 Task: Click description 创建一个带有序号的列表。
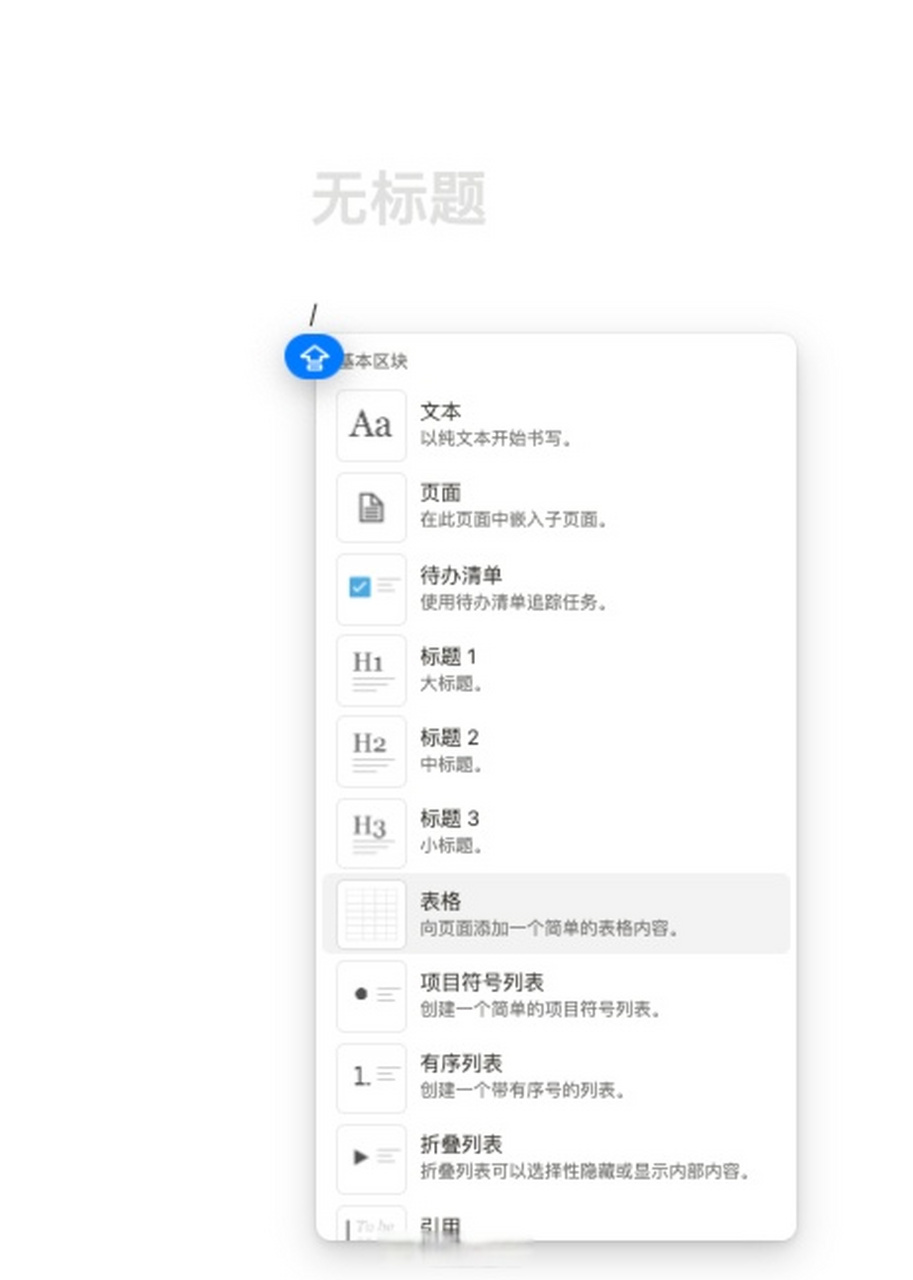[523, 1091]
